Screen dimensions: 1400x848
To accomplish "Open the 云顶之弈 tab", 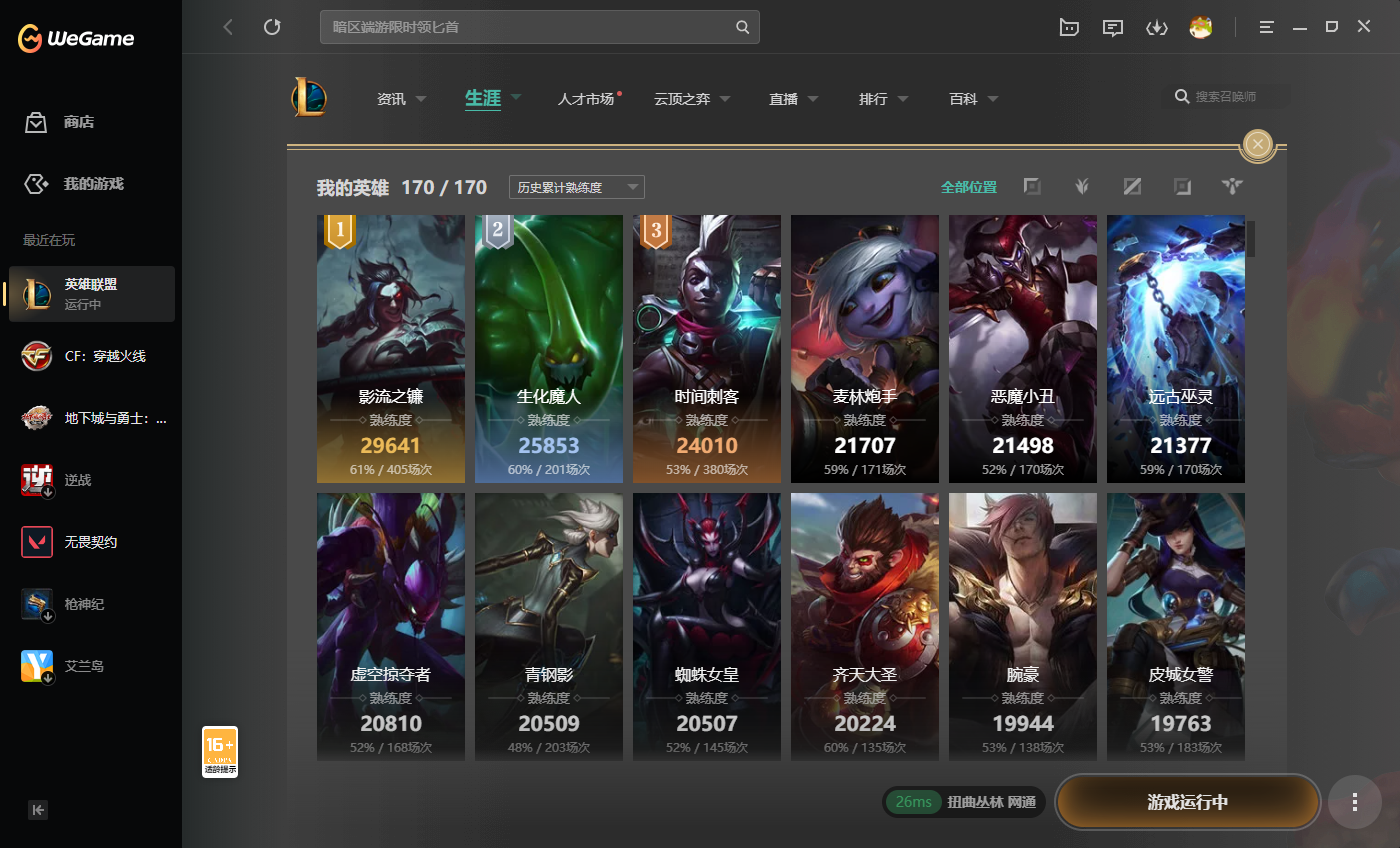I will (x=682, y=99).
